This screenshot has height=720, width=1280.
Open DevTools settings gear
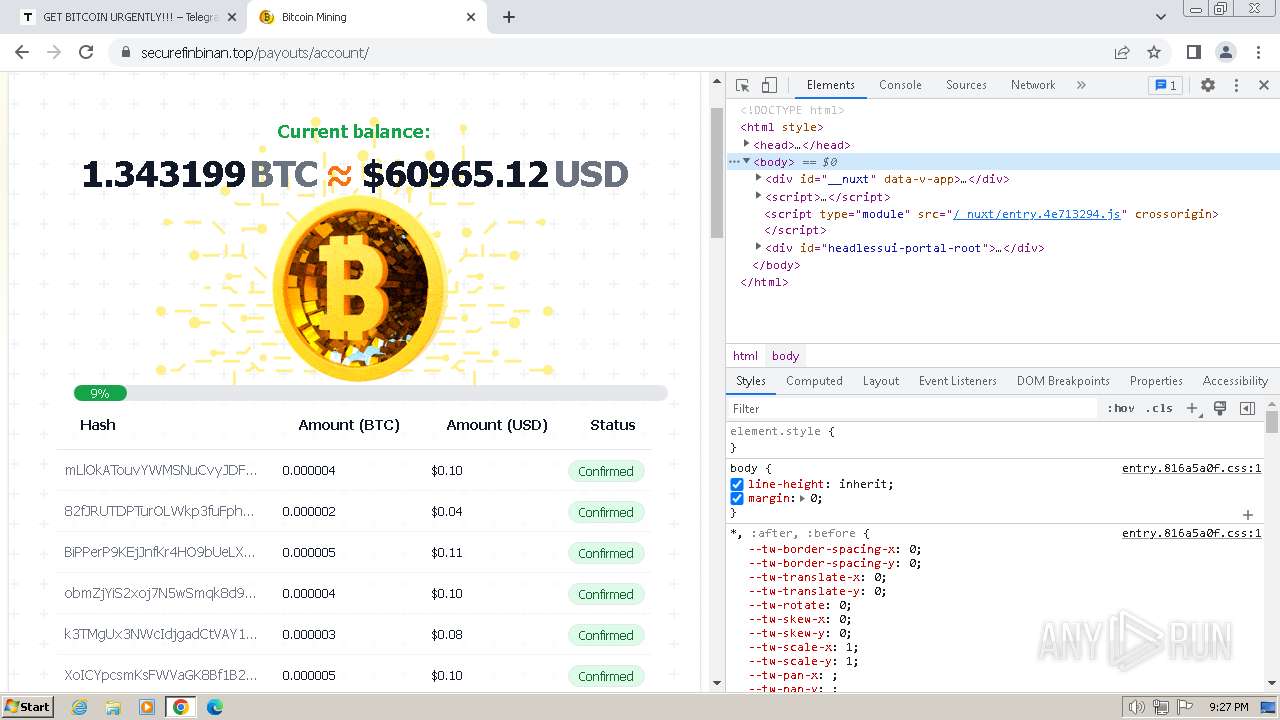tap(1208, 85)
